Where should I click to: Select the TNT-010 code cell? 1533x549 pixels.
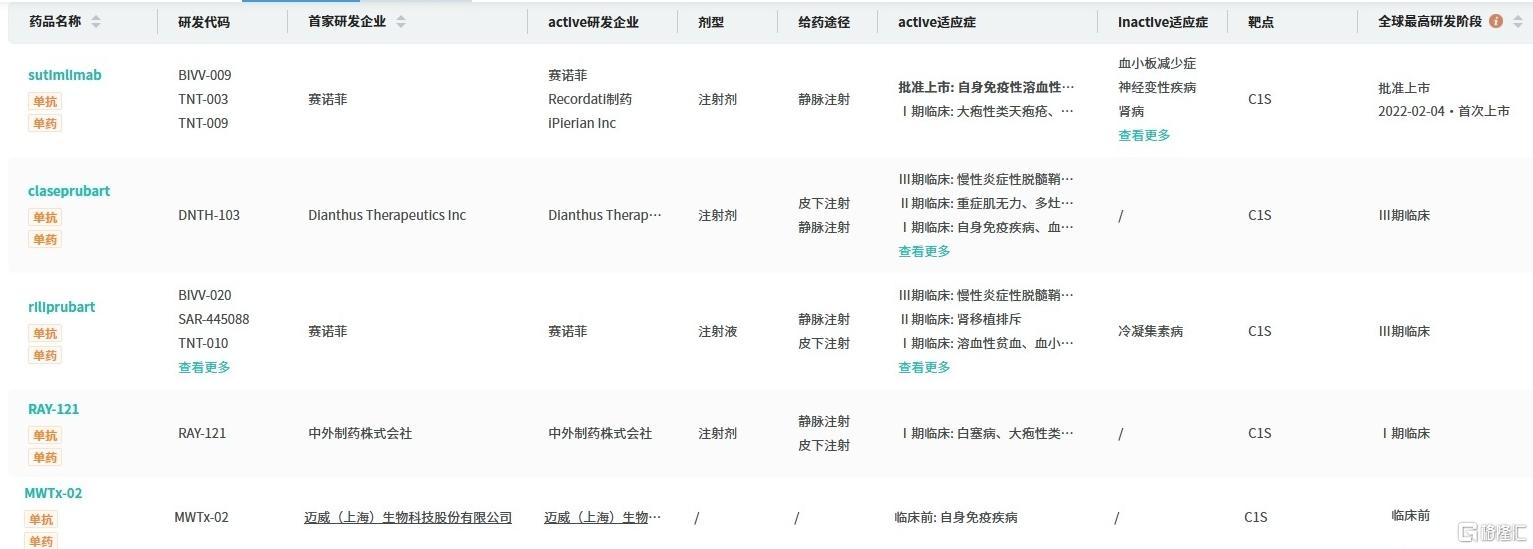[x=203, y=343]
